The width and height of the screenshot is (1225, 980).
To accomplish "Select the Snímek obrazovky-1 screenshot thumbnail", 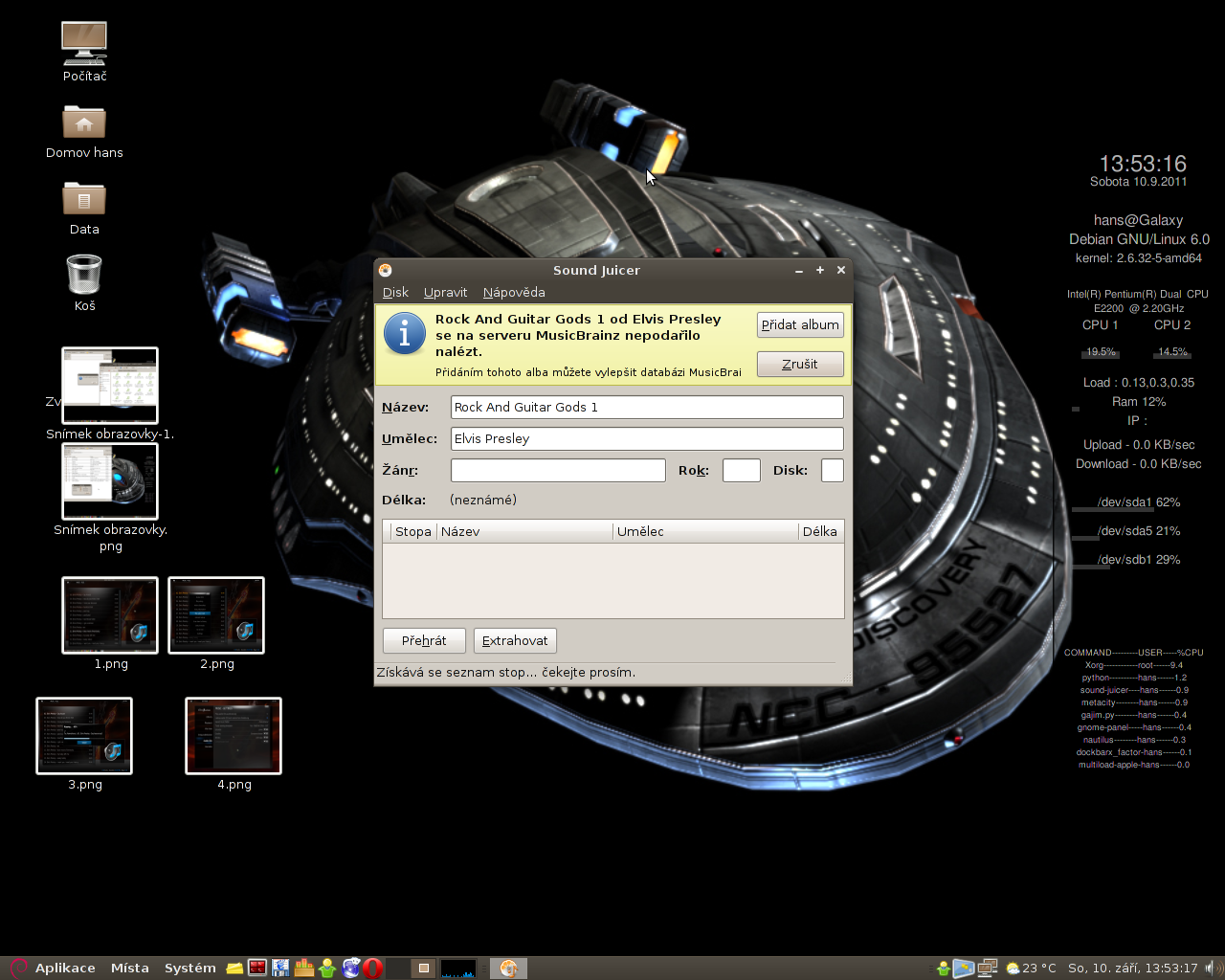I will 110,386.
